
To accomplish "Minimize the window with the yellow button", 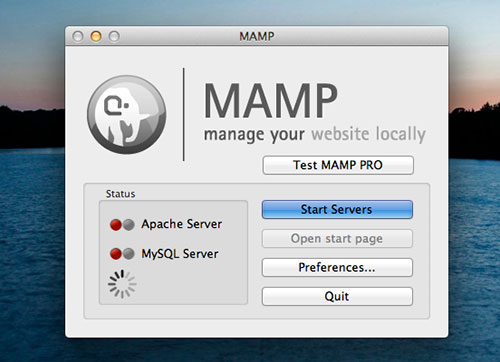I will coord(96,36).
